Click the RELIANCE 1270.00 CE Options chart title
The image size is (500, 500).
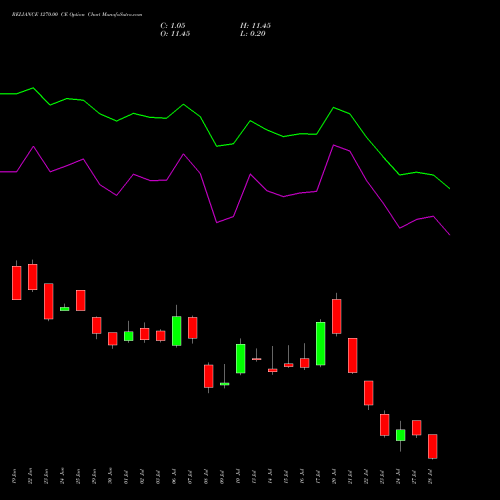point(77,15)
